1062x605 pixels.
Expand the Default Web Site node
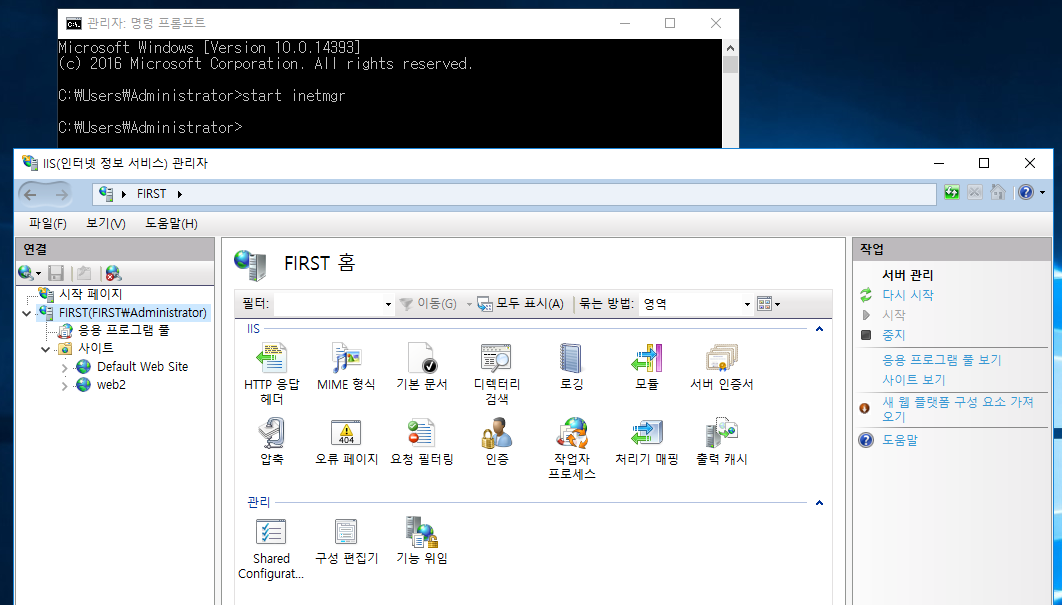[x=64, y=368]
